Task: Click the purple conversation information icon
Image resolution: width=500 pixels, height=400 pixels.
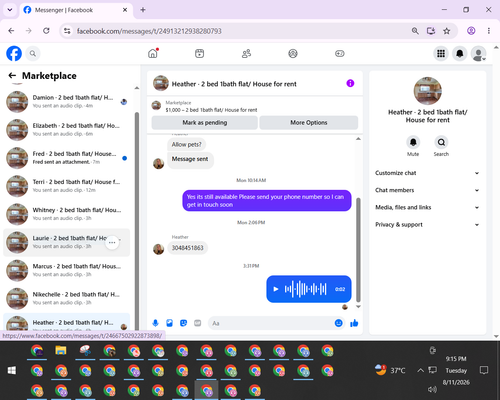Action: tap(350, 83)
